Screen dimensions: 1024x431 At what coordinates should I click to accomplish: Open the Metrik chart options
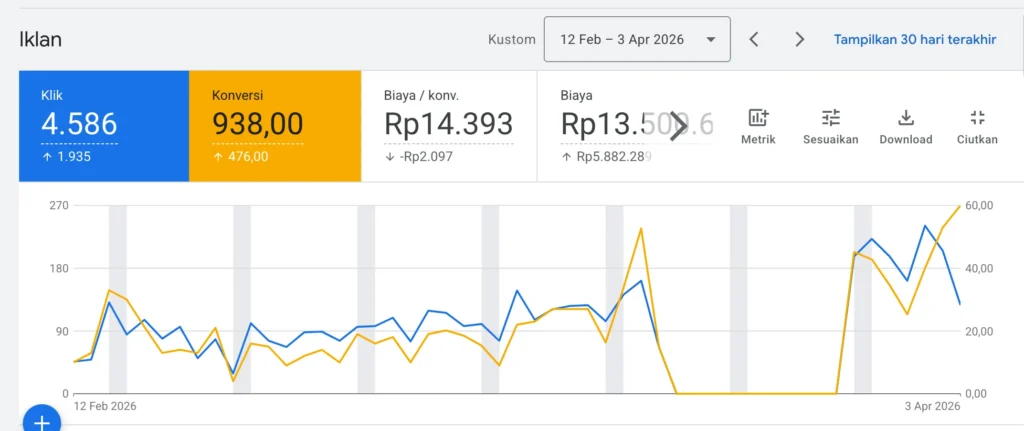[x=757, y=127]
